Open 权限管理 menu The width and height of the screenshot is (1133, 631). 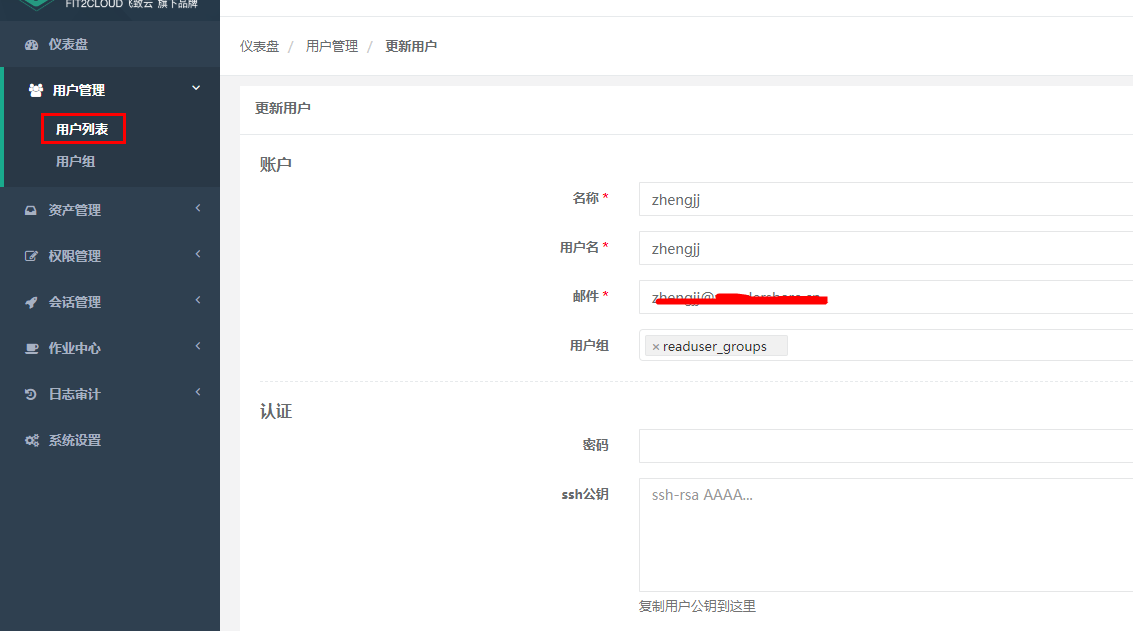point(74,256)
